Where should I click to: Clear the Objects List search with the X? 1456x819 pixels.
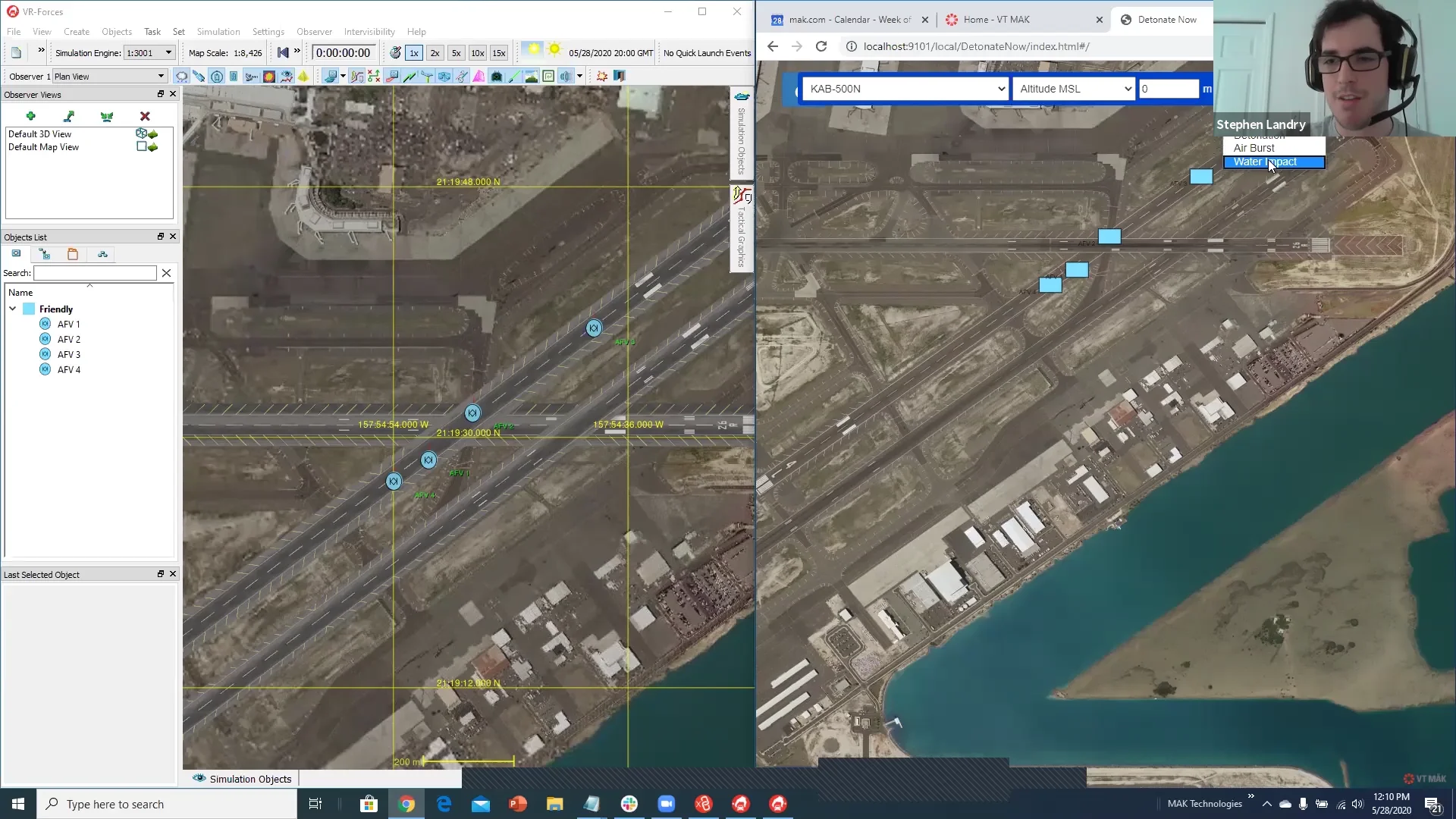[x=167, y=273]
